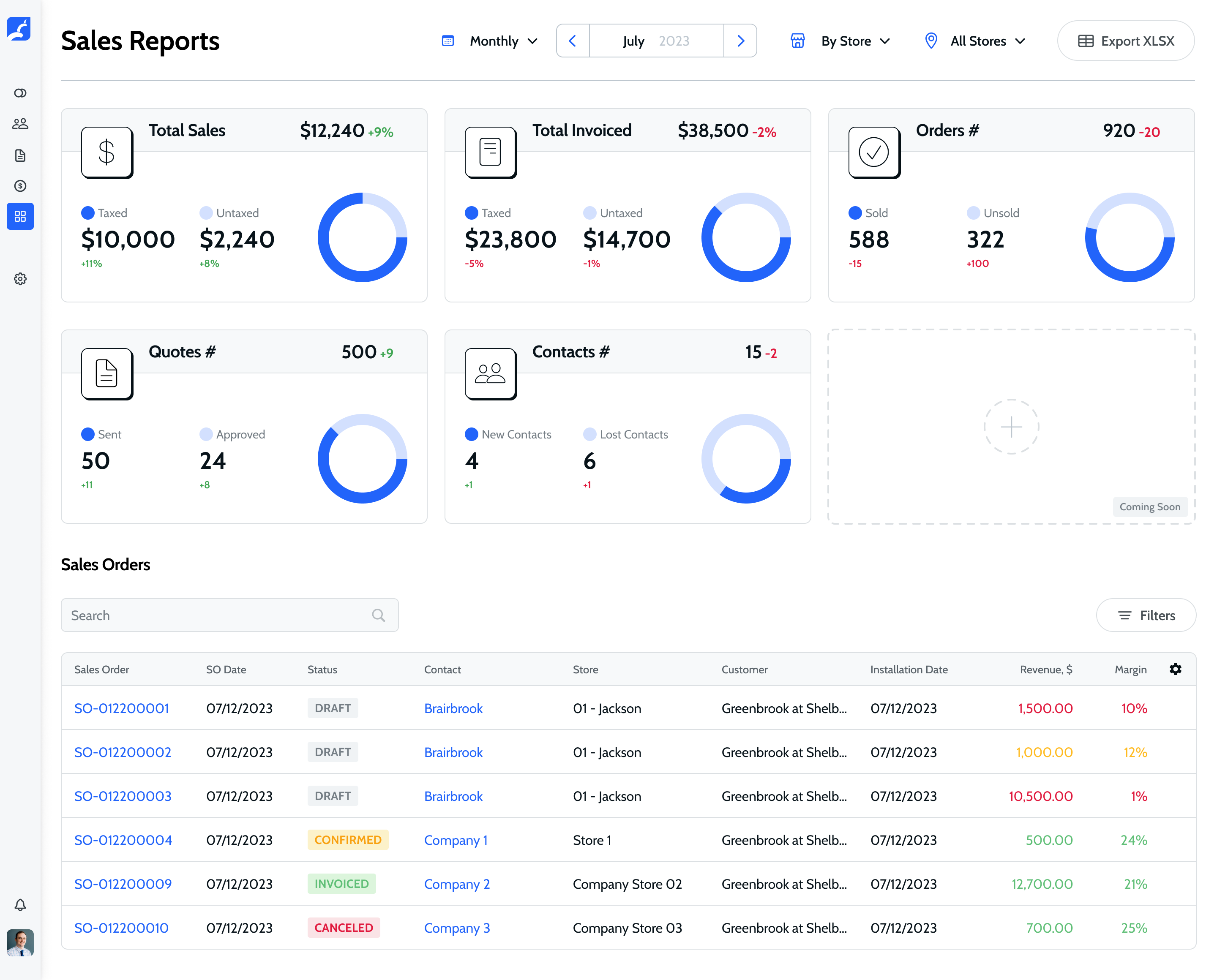Open the Company 2 contact link
1217x980 pixels.
pyautogui.click(x=456, y=884)
